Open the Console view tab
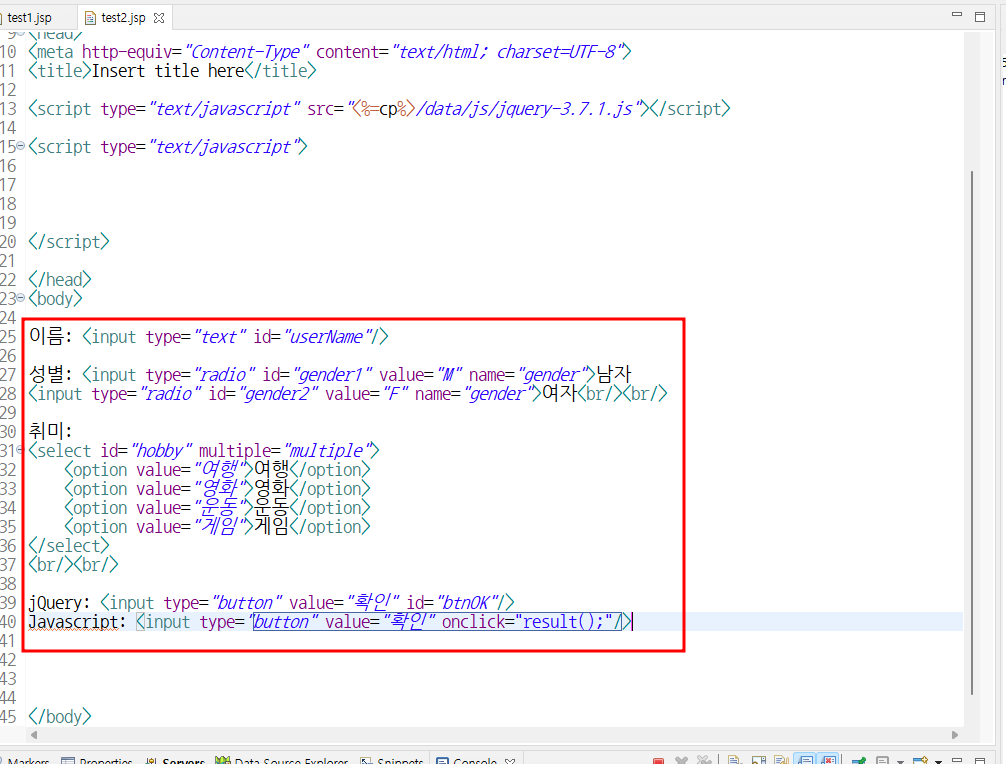The width and height of the screenshot is (1006, 764). [x=475, y=760]
